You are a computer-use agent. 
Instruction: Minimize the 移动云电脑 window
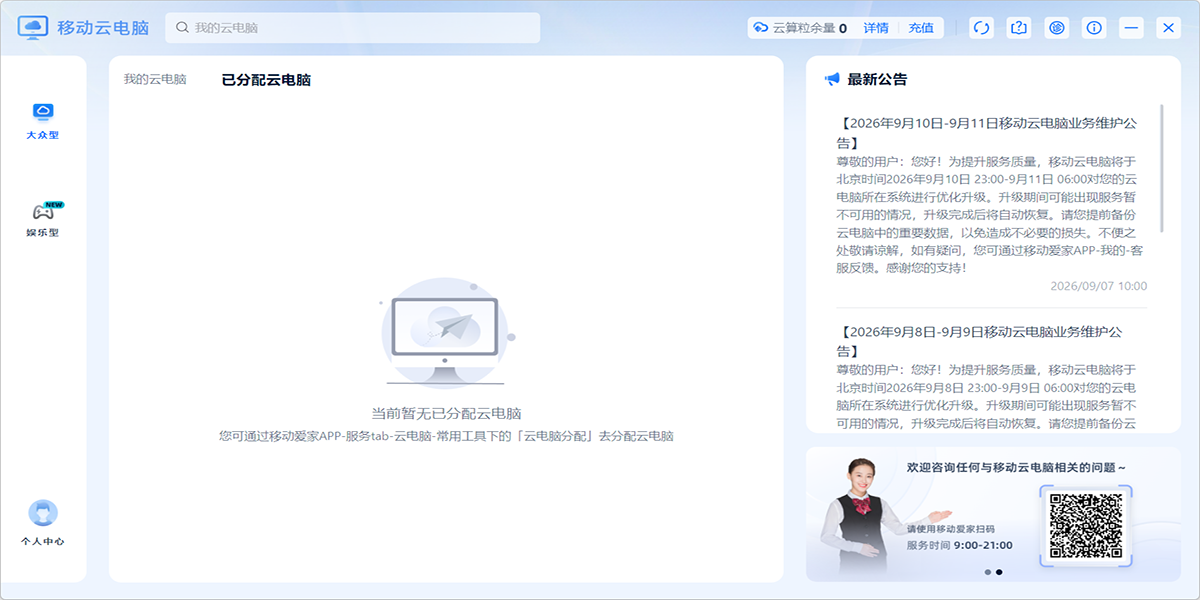pos(1132,28)
